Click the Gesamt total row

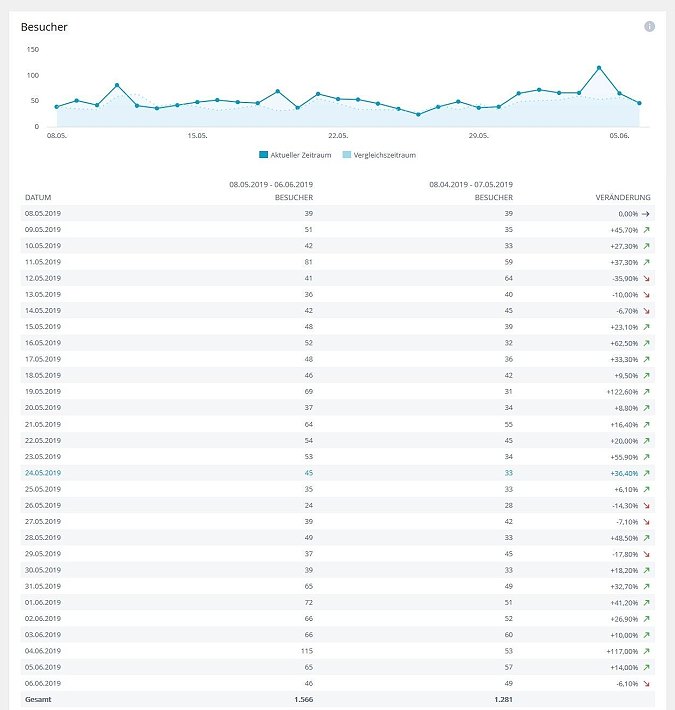tap(39, 700)
